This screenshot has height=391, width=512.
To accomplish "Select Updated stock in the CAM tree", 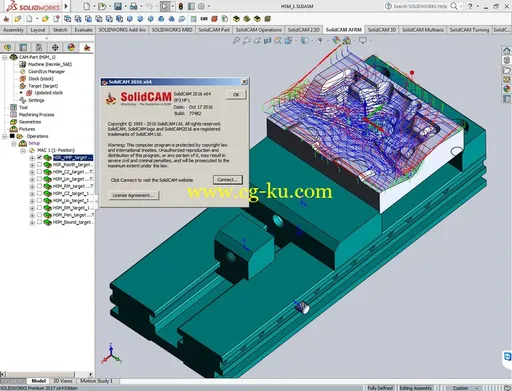I will [49, 93].
